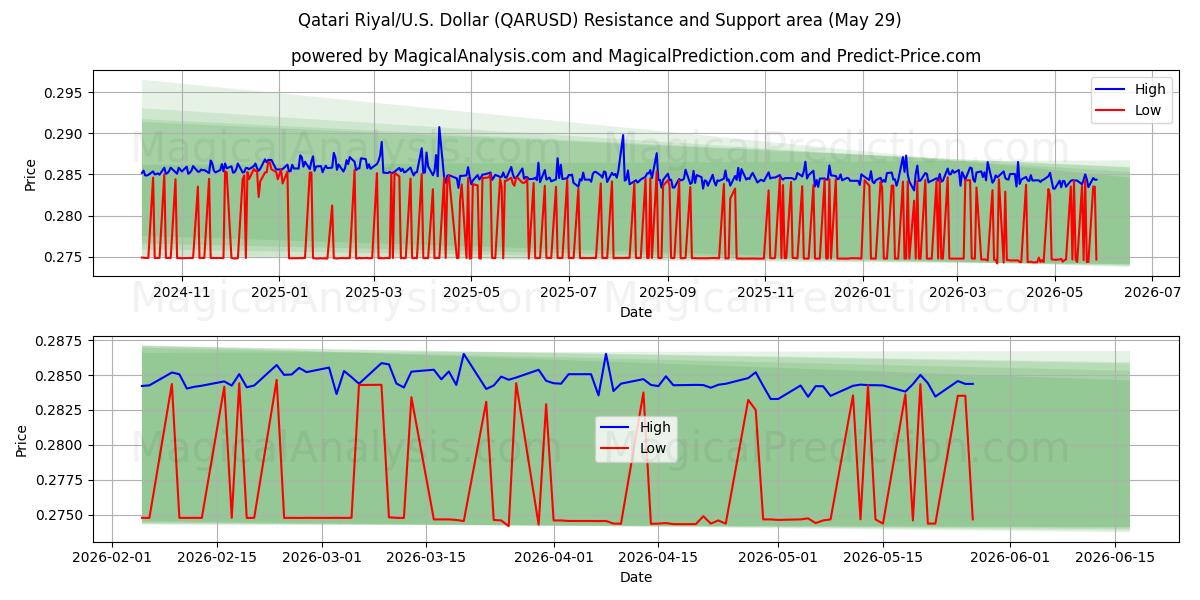Click 'High' in the top chart legend
Image resolution: width=1200 pixels, height=600 pixels.
coord(1150,89)
